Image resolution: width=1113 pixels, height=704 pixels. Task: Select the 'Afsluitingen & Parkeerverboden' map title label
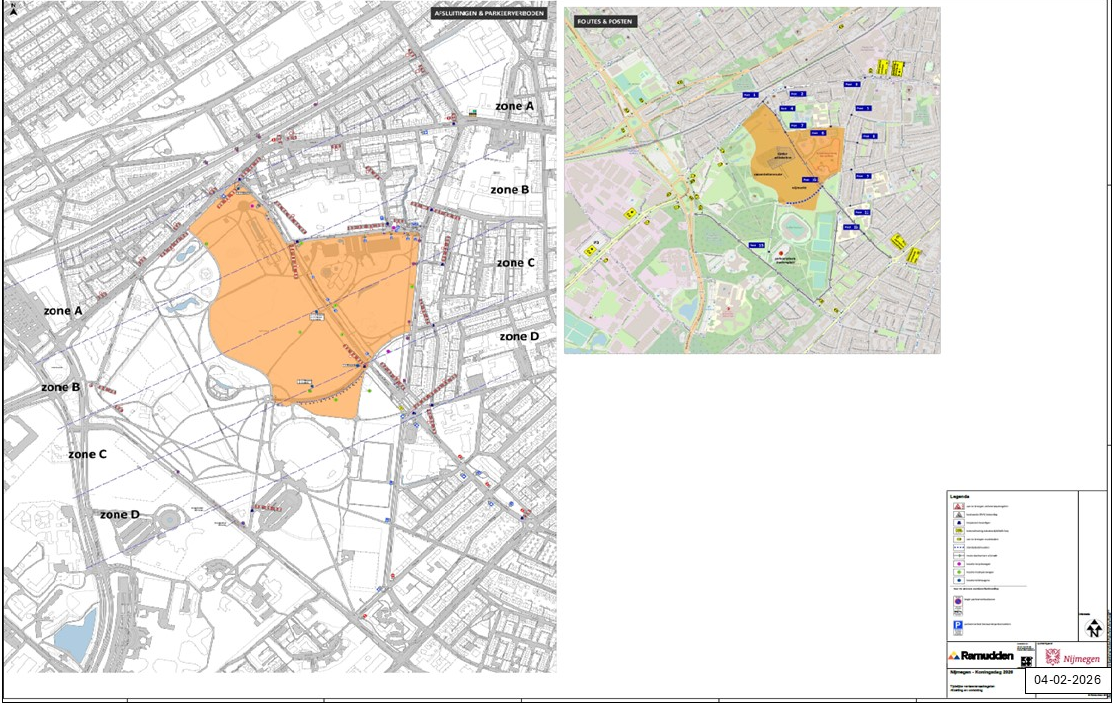coord(488,14)
